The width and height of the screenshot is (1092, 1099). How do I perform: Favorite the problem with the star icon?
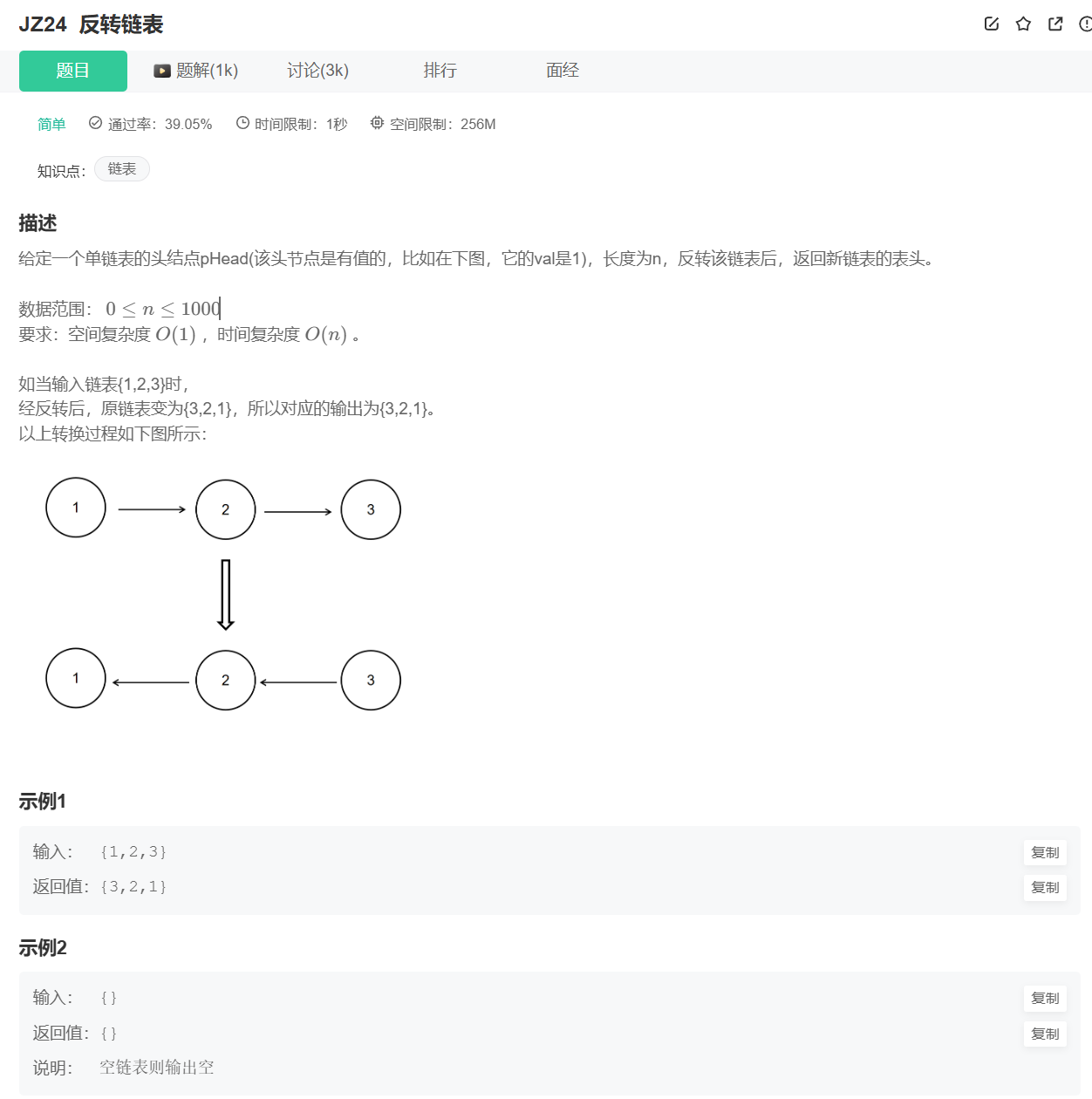pos(1024,24)
